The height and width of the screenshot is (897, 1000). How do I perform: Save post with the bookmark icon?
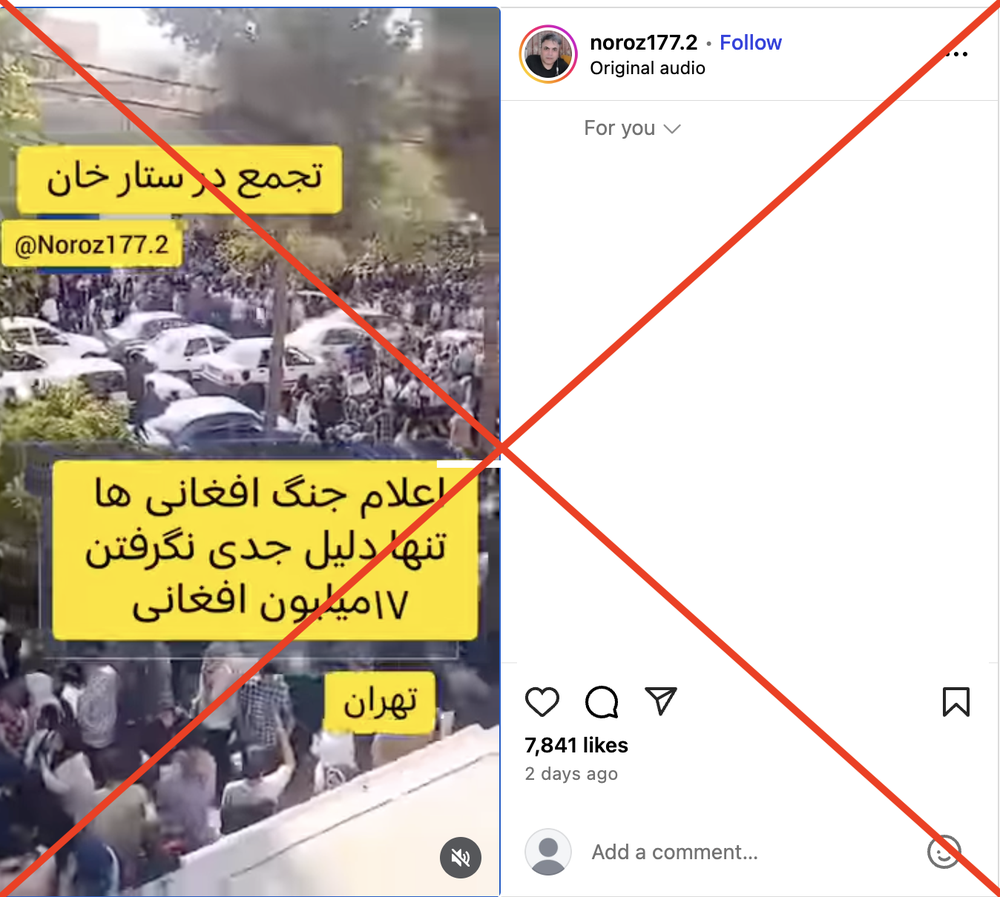tap(956, 702)
